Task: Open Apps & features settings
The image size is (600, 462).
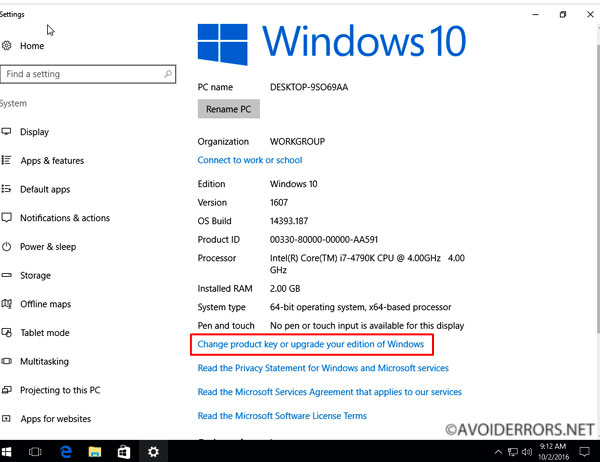Action: [x=52, y=160]
